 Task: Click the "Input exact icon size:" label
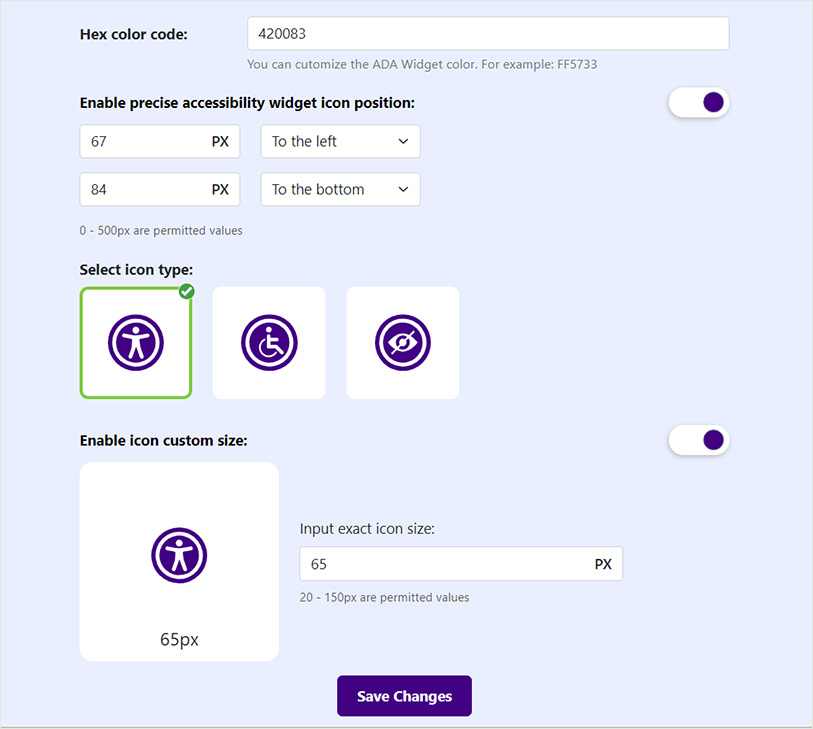tap(367, 529)
